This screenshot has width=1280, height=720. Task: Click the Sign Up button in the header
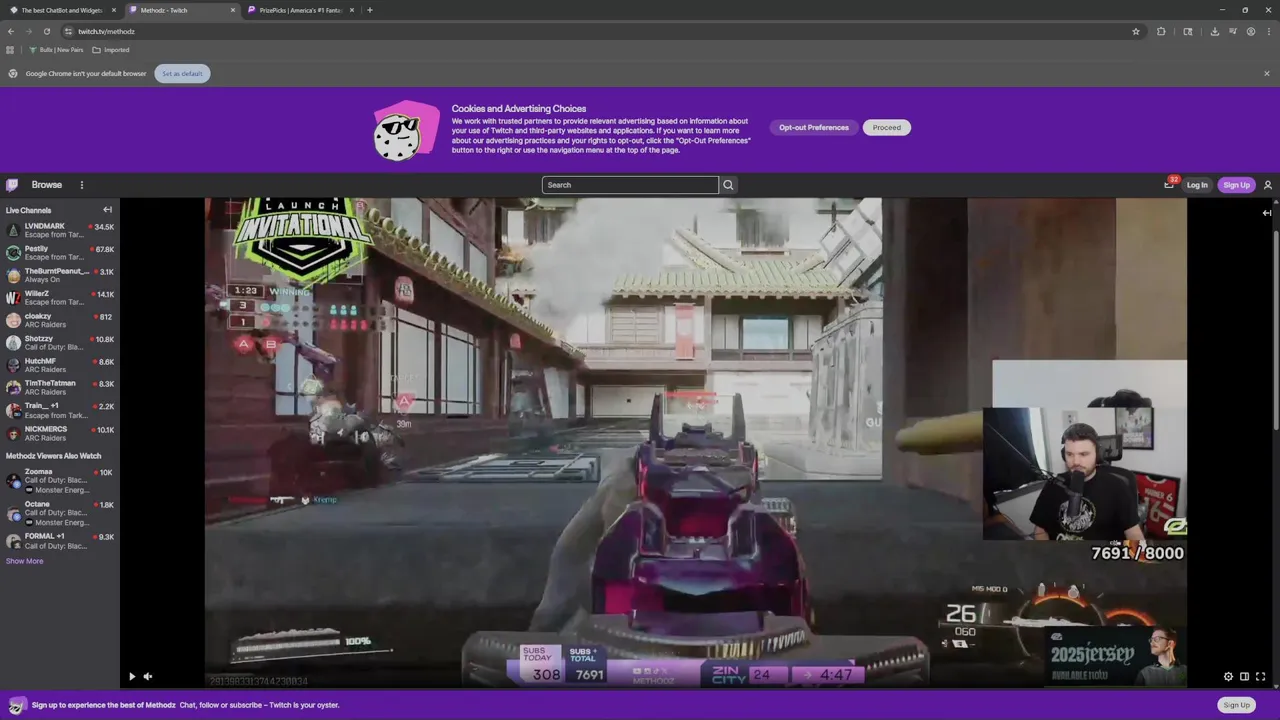[1236, 185]
